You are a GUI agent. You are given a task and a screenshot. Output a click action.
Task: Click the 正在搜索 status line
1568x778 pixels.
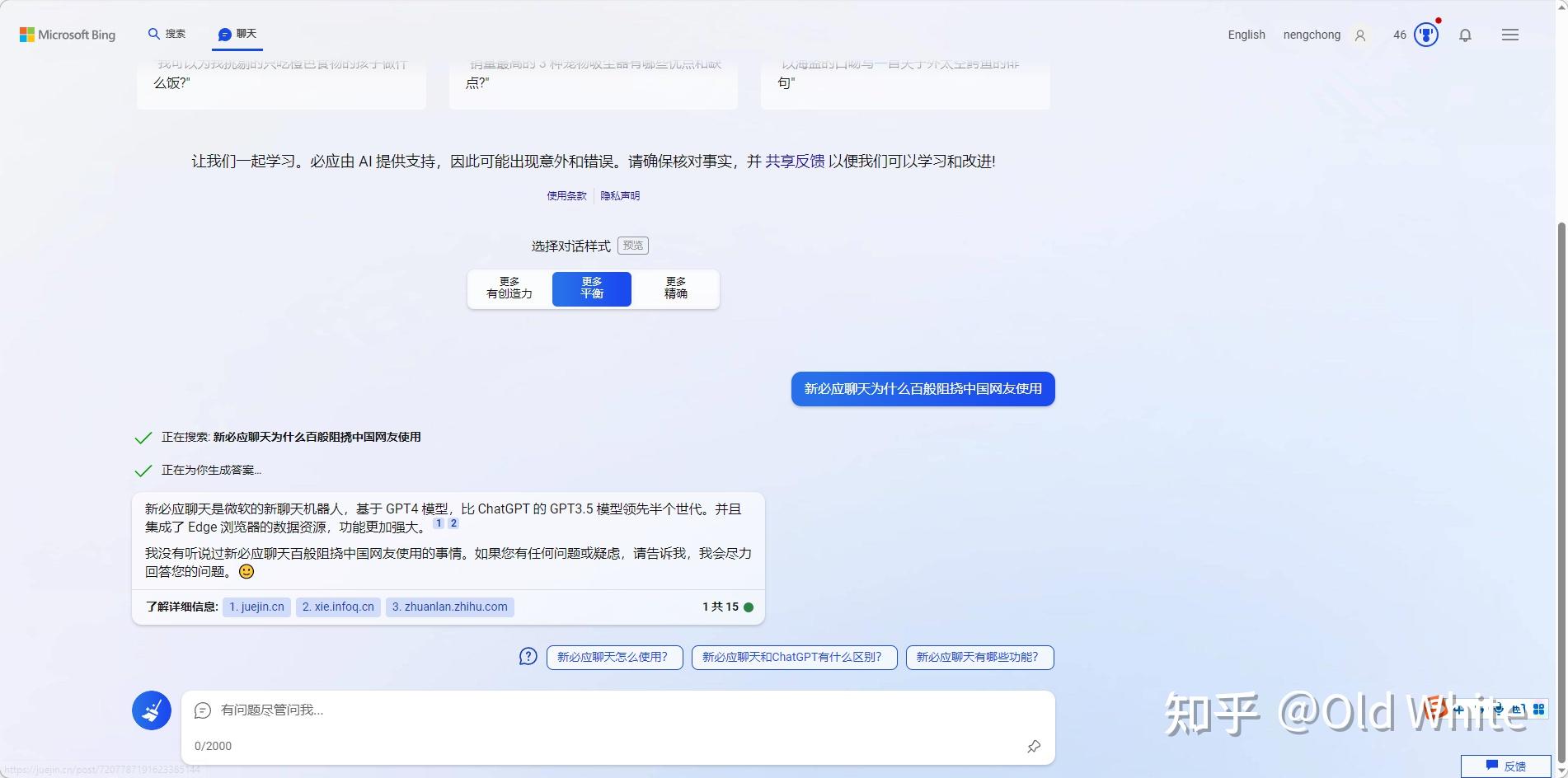pos(291,437)
